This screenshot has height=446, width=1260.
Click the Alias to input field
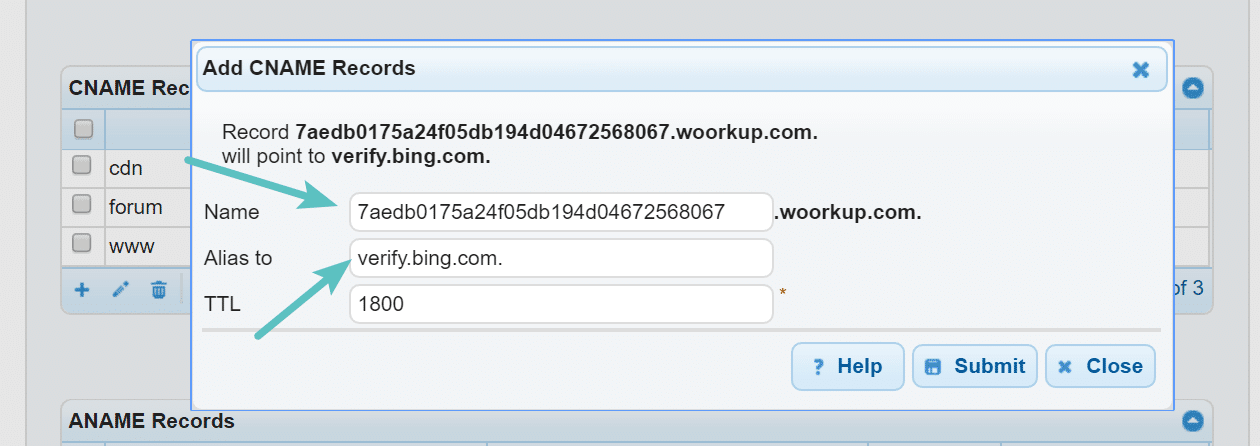561,258
